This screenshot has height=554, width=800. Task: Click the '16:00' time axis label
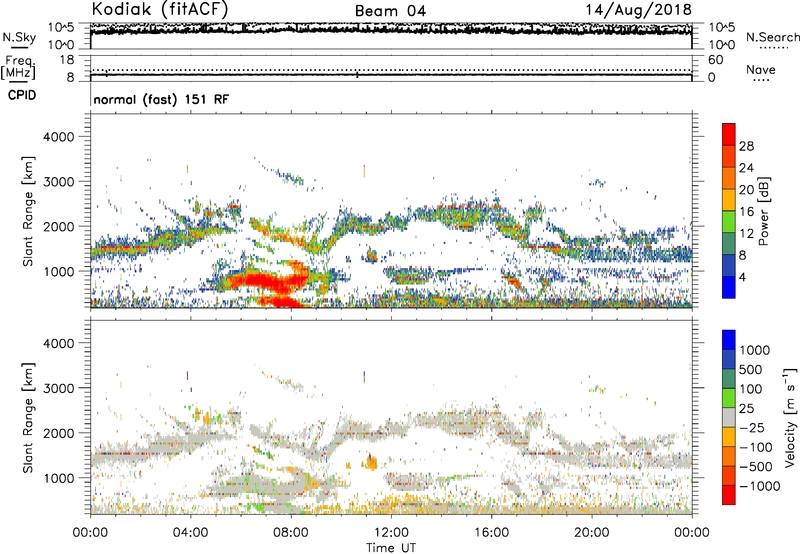tap(491, 533)
